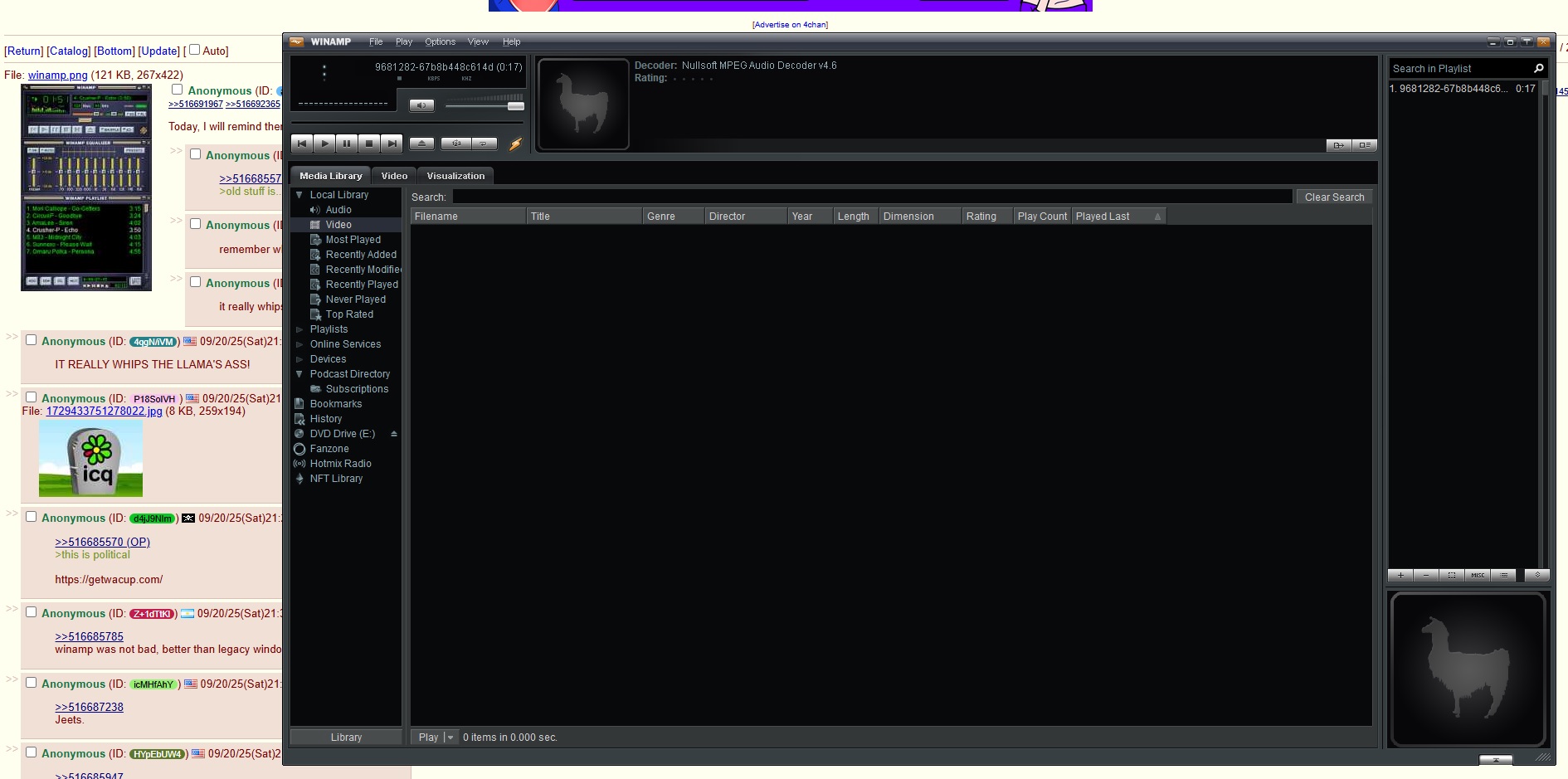The height and width of the screenshot is (779, 1568).
Task: Stop playback with the Stop button
Action: (x=369, y=144)
